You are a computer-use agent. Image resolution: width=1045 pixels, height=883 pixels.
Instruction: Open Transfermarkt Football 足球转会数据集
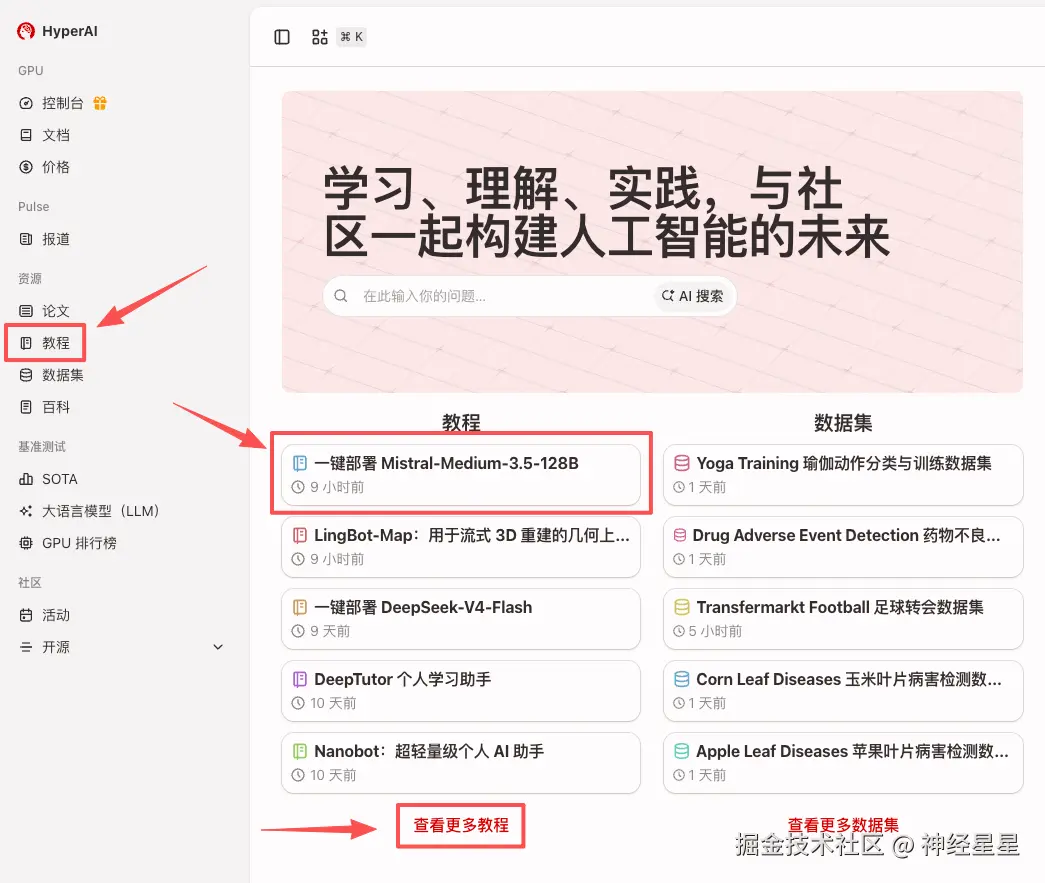pyautogui.click(x=843, y=619)
